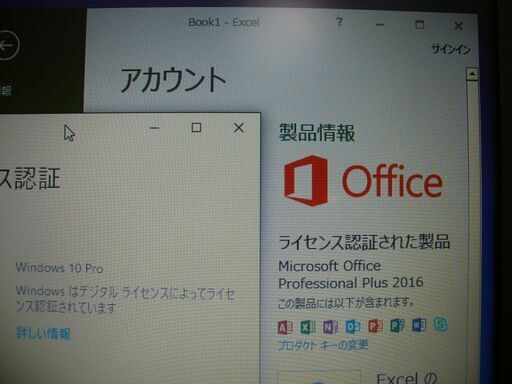Click the PowerPoint app icon
This screenshot has height=384, width=512.
375,326
